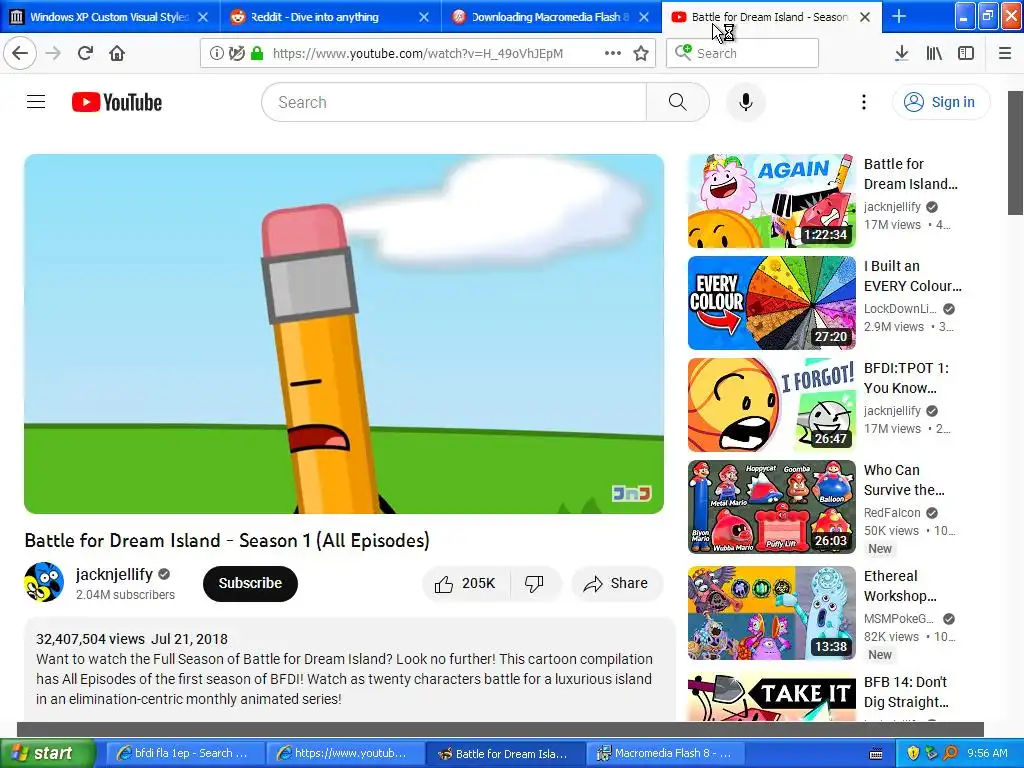Viewport: 1024px width, 768px height.
Task: Click MSMPokeG channel name in sidebar
Action: pos(899,618)
